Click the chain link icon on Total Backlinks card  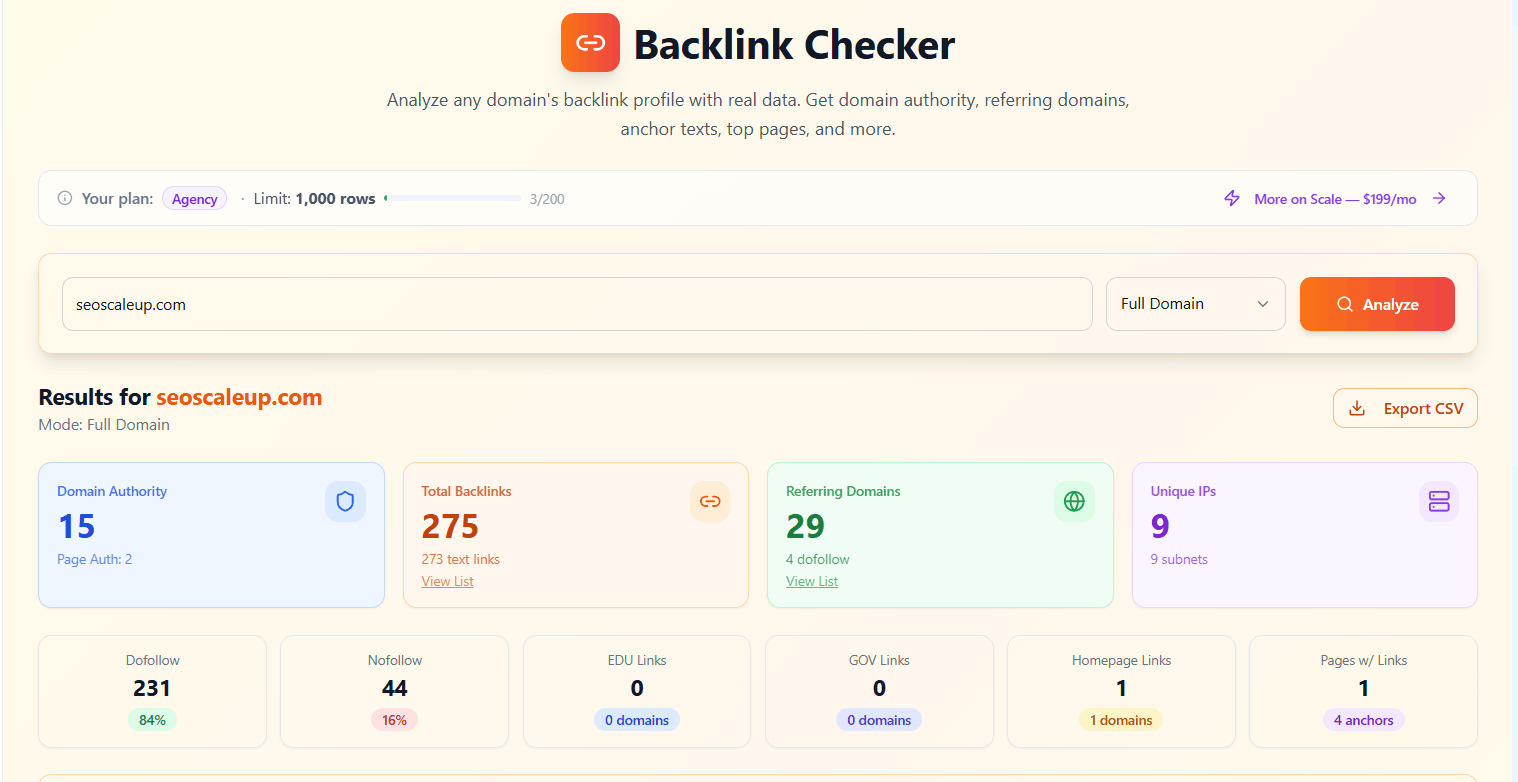point(710,501)
